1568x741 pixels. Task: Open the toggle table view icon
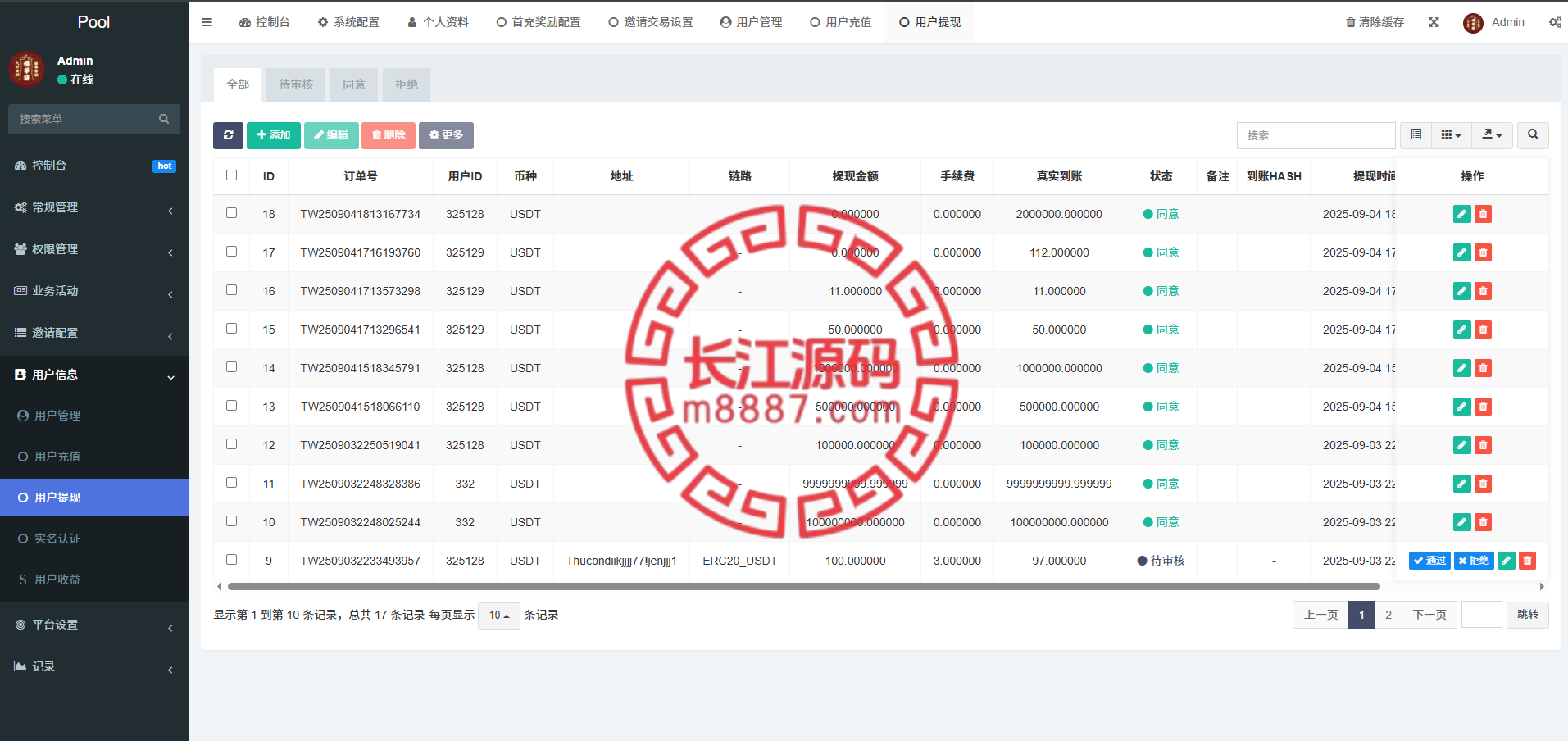[1416, 135]
